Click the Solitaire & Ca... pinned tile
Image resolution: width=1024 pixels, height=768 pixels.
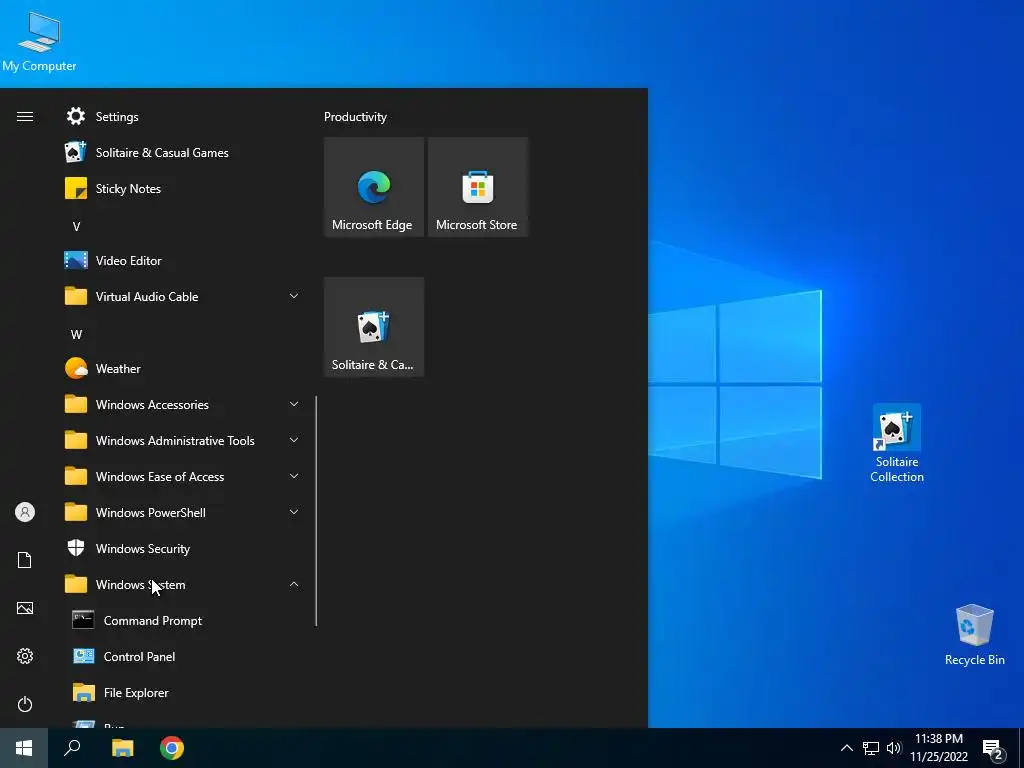pos(374,327)
